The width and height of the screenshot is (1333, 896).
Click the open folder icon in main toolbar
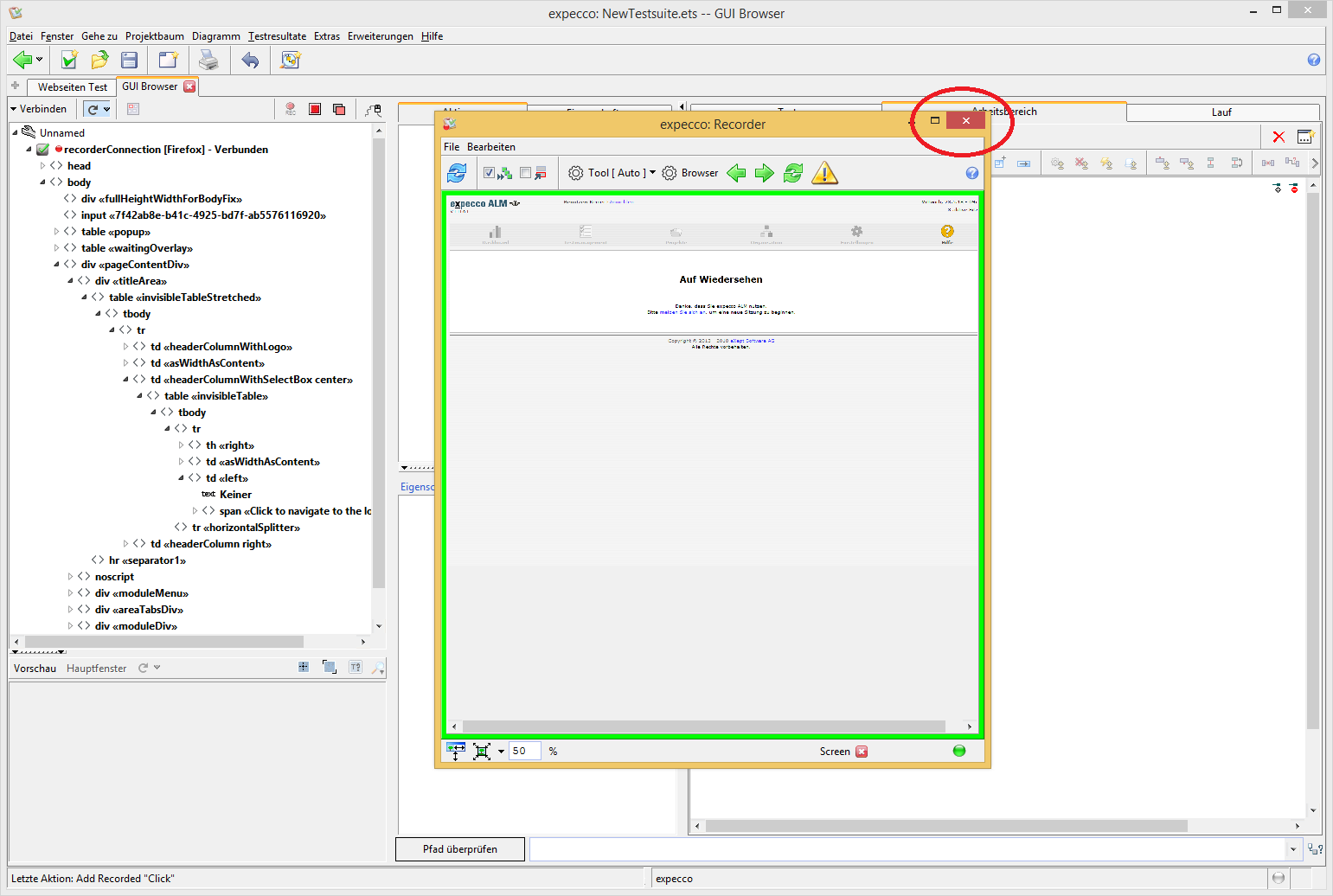99,60
